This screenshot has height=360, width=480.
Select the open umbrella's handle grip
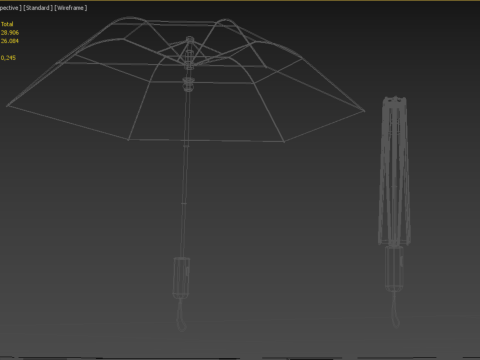(x=181, y=278)
